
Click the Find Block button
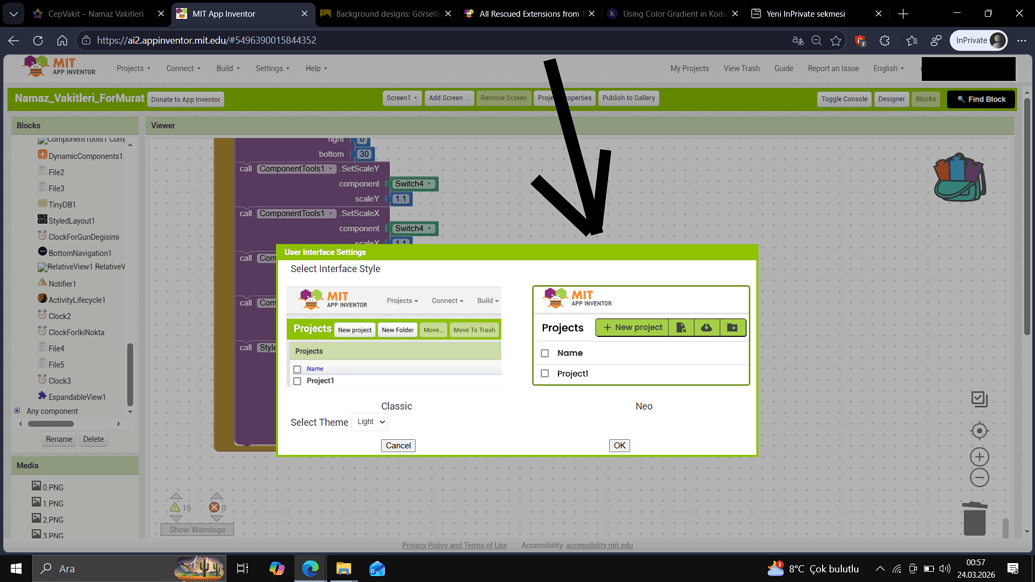pyautogui.click(x=981, y=99)
